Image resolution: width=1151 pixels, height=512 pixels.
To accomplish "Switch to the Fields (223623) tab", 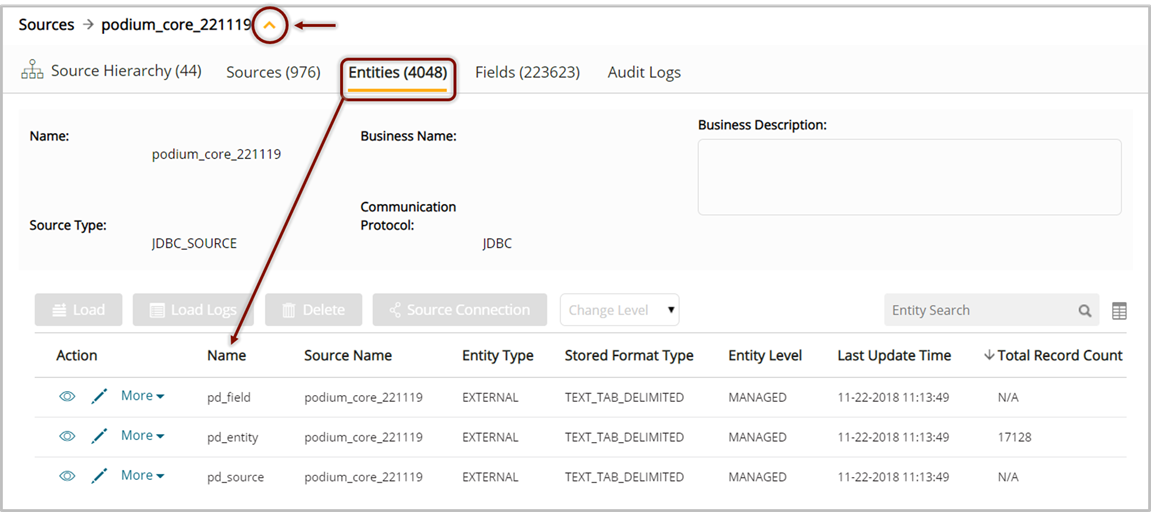I will click(527, 72).
